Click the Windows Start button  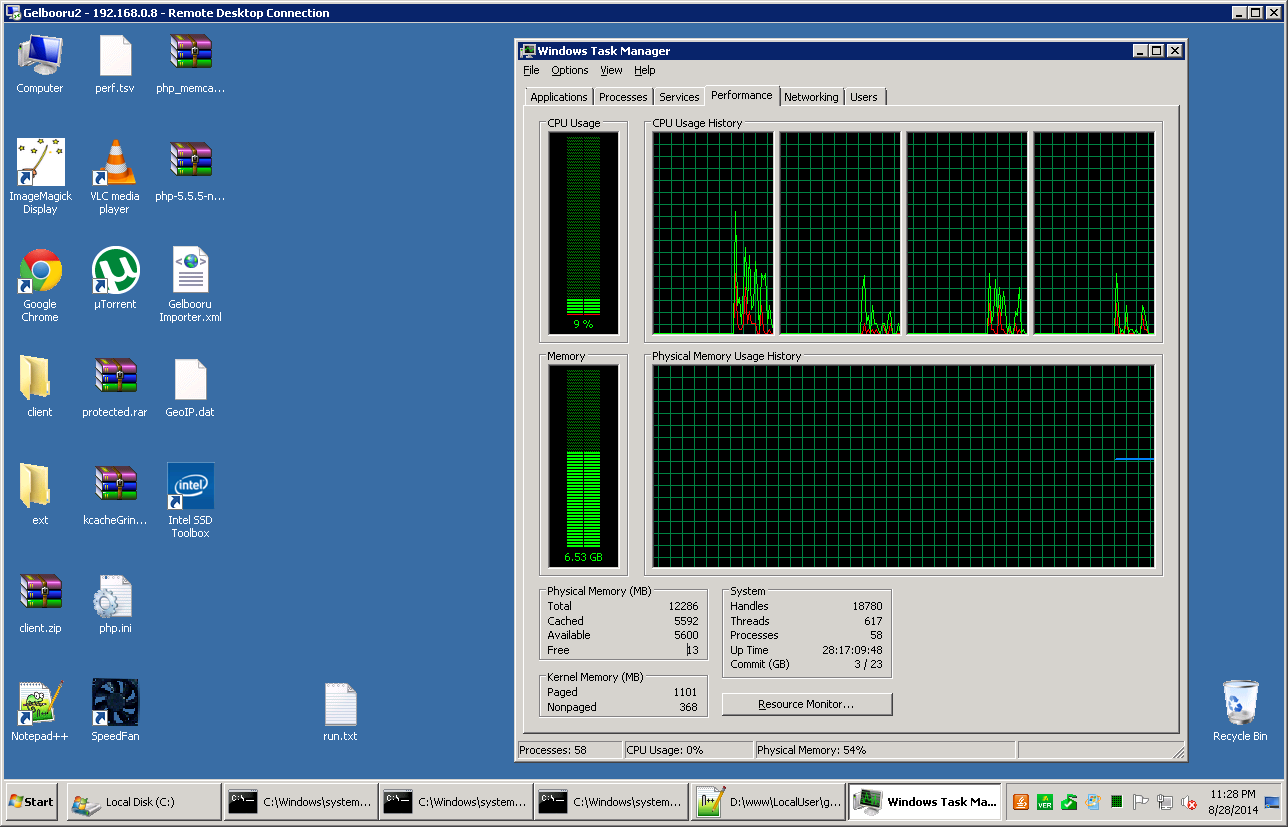32,802
